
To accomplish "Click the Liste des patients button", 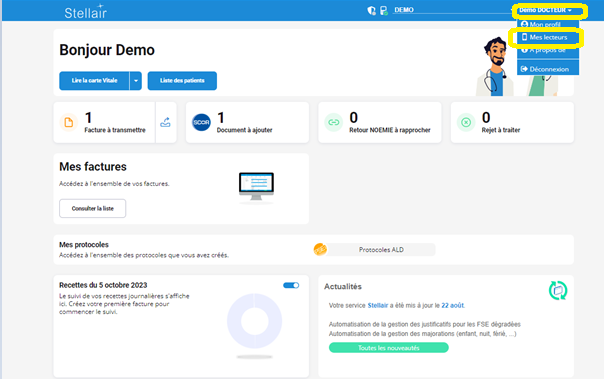I will (x=182, y=81).
